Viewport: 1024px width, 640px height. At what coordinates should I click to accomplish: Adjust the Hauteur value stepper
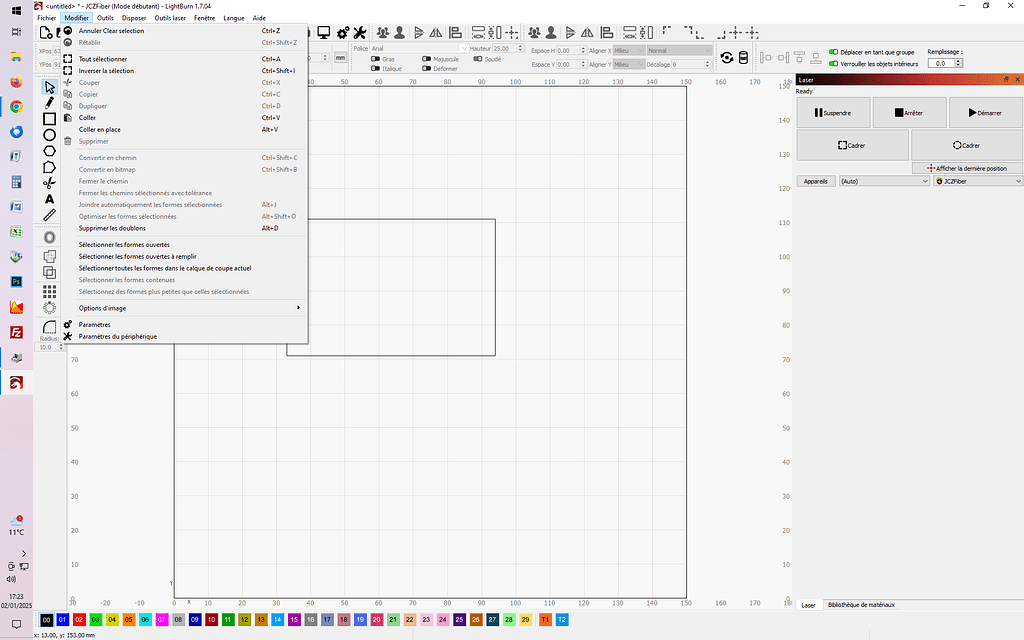click(x=520, y=48)
